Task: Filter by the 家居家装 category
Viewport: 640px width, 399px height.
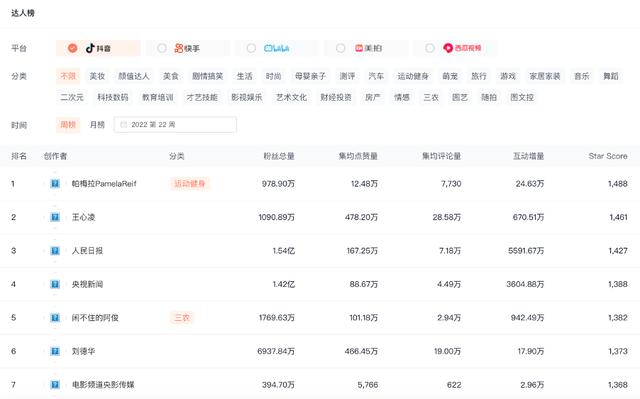Action: (545, 76)
